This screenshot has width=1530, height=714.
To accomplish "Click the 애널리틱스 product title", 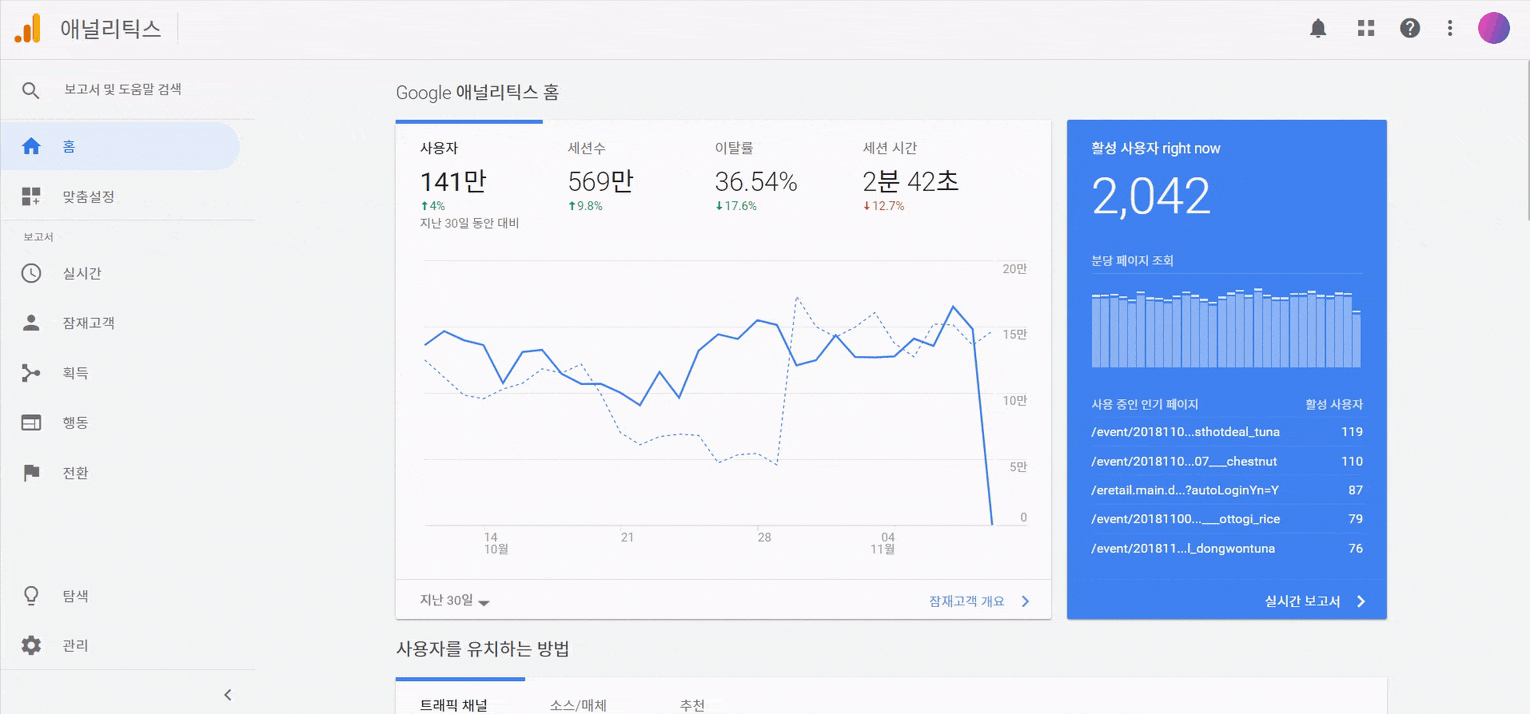I will tap(110, 29).
